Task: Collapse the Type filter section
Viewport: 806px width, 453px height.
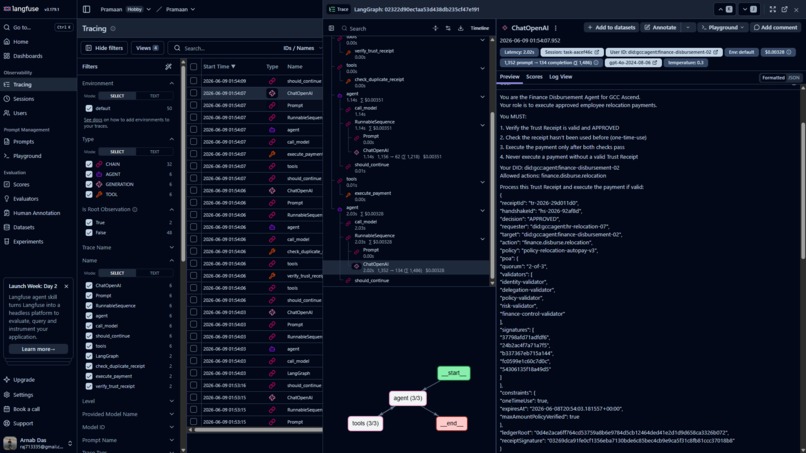Action: click(171, 139)
